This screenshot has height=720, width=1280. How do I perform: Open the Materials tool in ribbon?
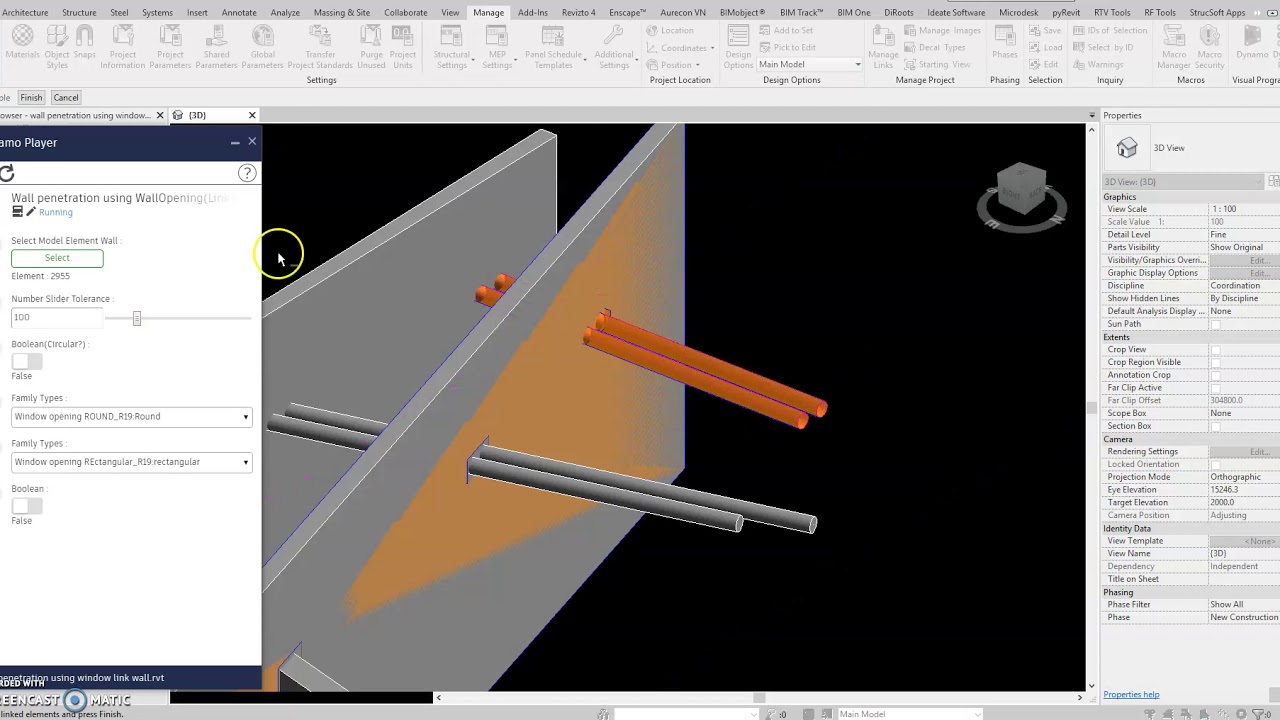coord(22,45)
